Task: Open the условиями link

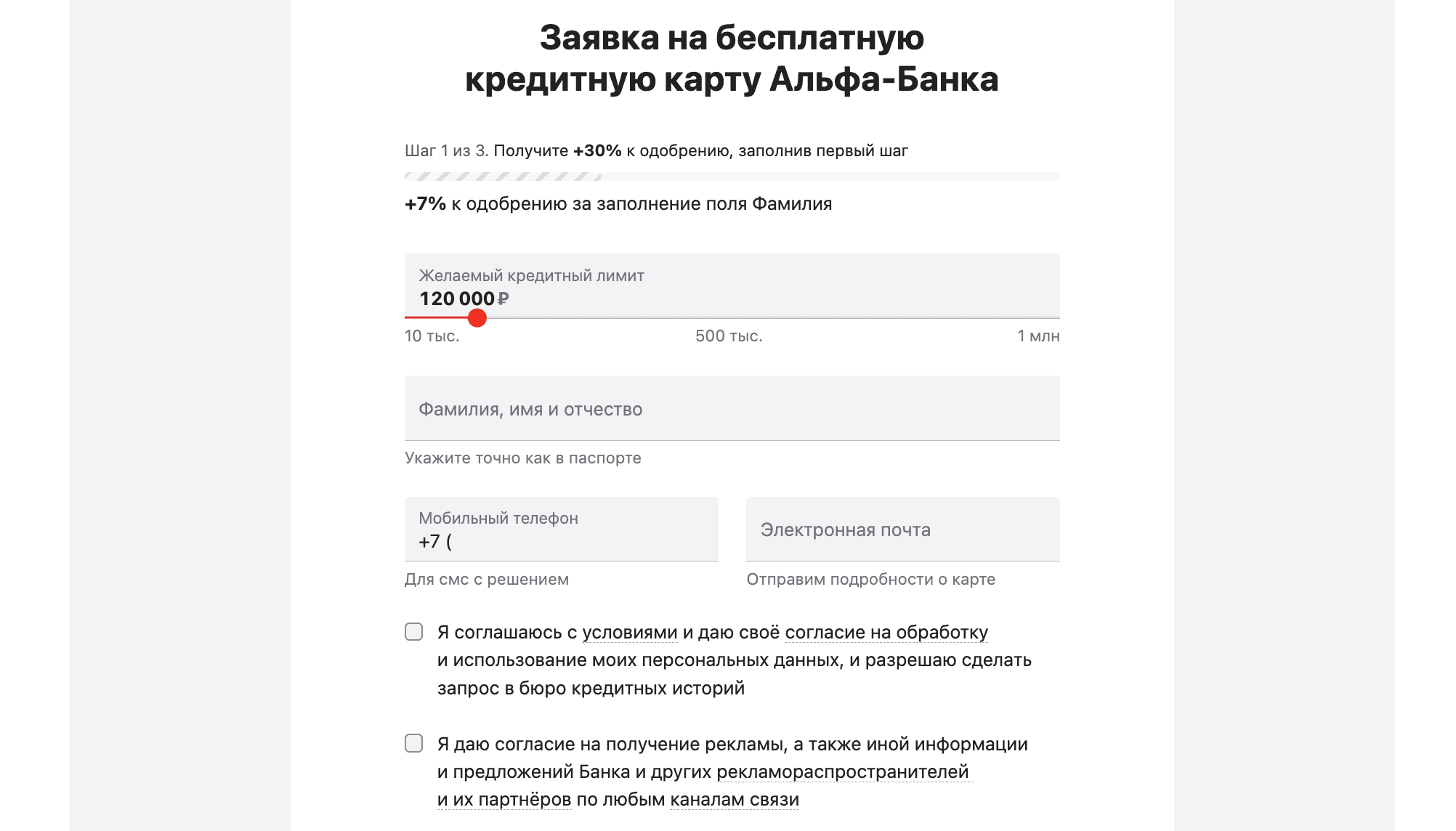Action: click(629, 633)
